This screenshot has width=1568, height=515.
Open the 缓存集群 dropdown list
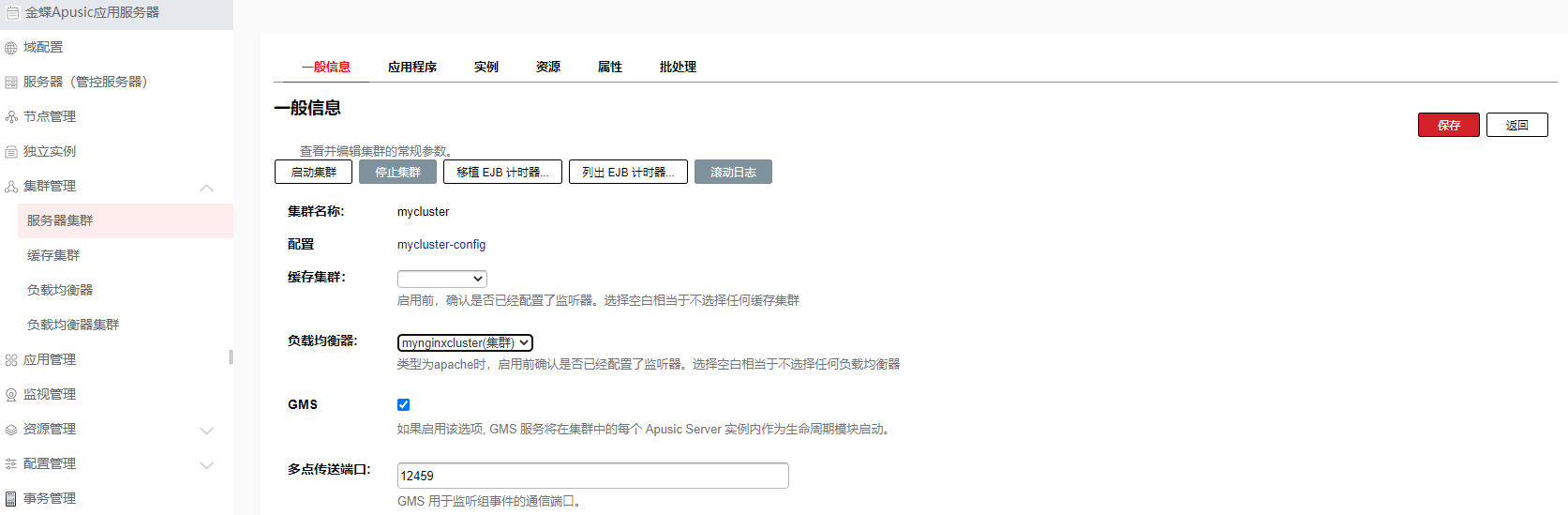click(441, 279)
